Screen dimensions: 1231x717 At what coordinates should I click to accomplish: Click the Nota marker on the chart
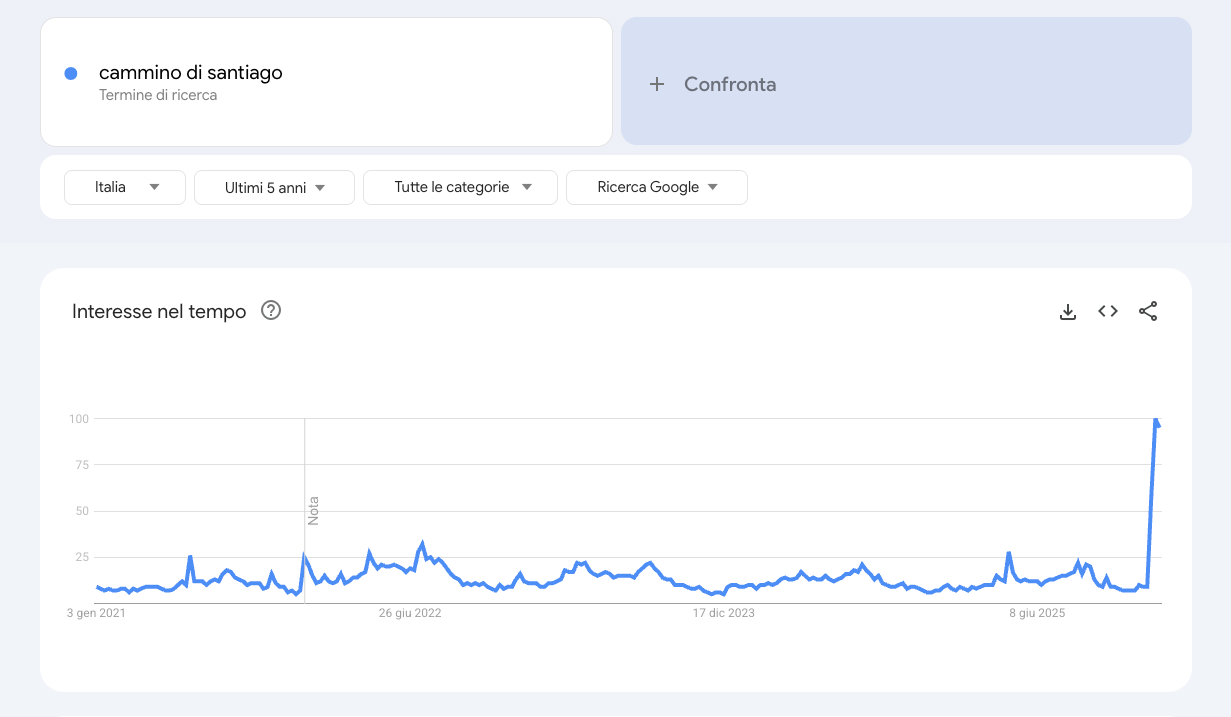pos(313,510)
